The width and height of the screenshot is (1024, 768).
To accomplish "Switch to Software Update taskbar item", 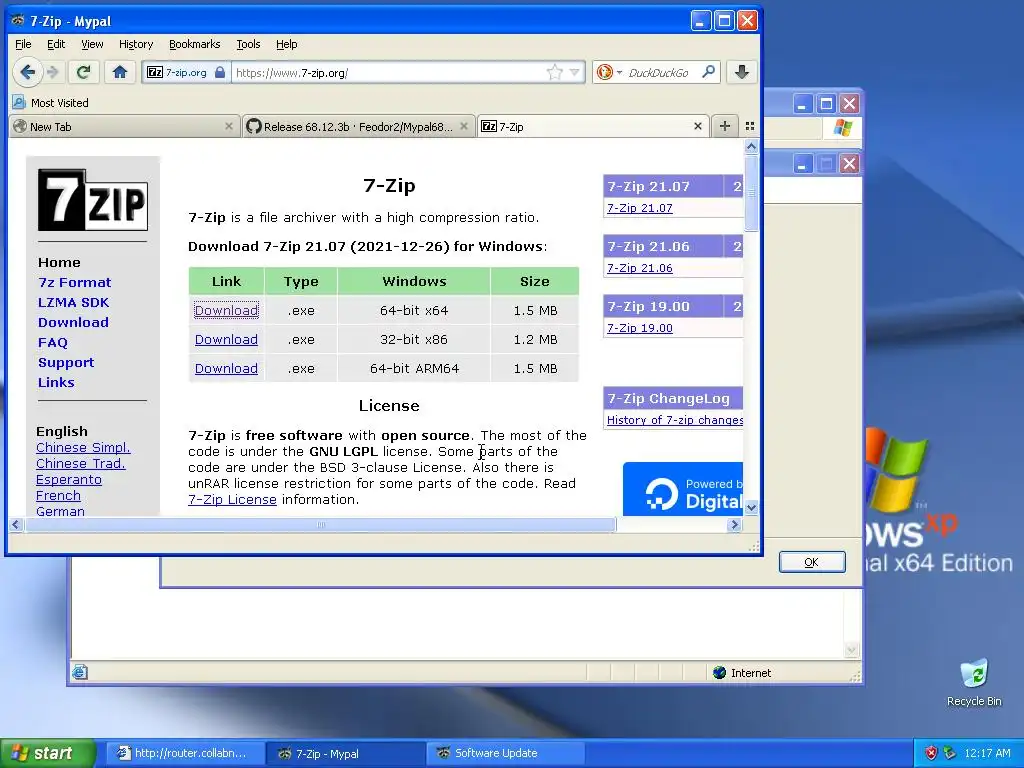I will (504, 753).
